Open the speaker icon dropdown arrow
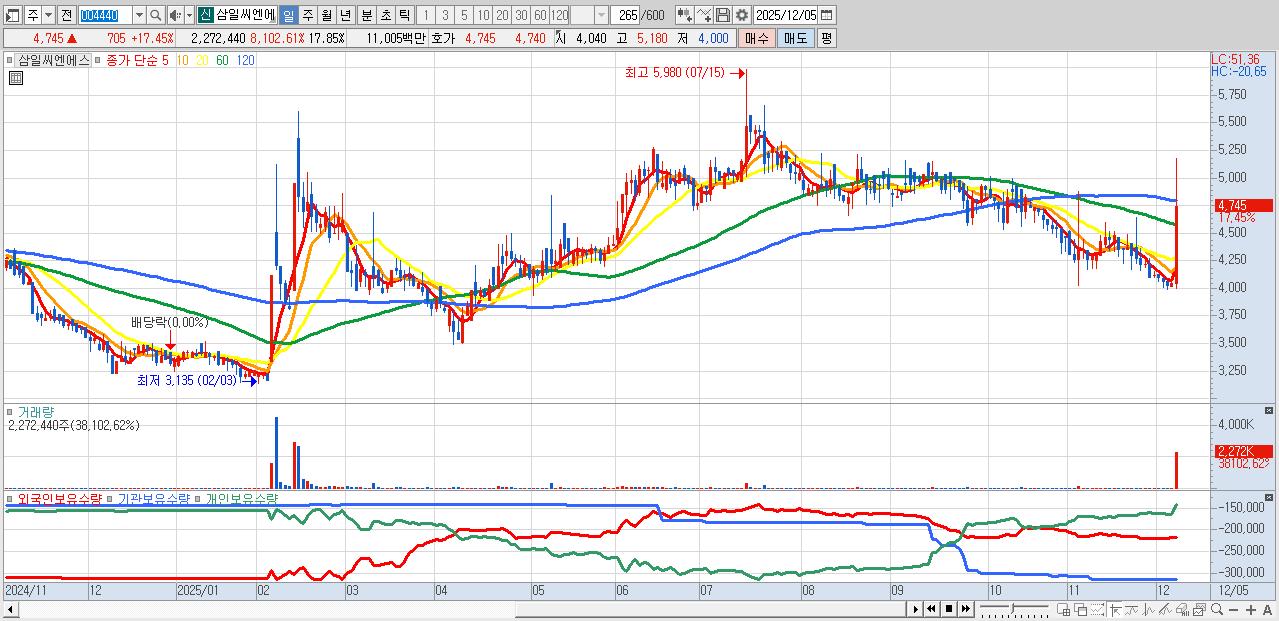Viewport: 1279px width, 621px height. (x=189, y=15)
